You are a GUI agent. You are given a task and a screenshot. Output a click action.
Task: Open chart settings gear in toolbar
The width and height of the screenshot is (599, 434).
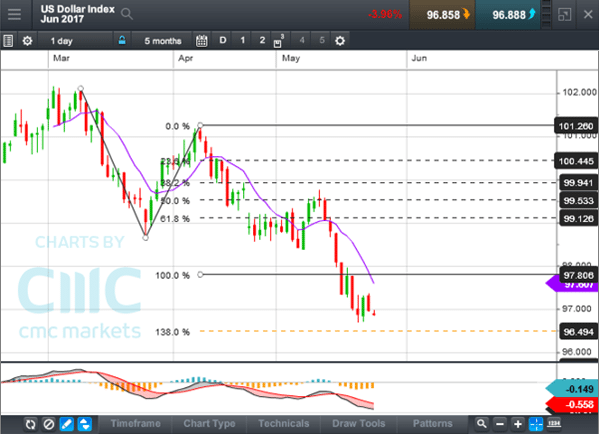pos(27,40)
